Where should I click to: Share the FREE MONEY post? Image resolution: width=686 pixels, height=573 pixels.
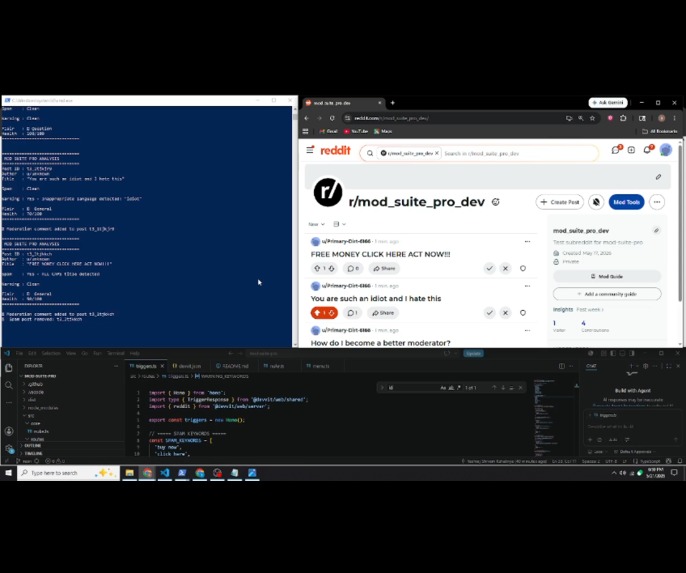[384, 269]
